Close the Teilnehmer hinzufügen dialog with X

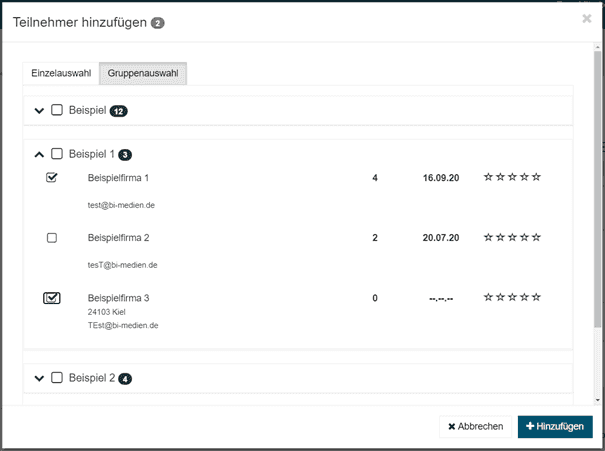[x=586, y=18]
